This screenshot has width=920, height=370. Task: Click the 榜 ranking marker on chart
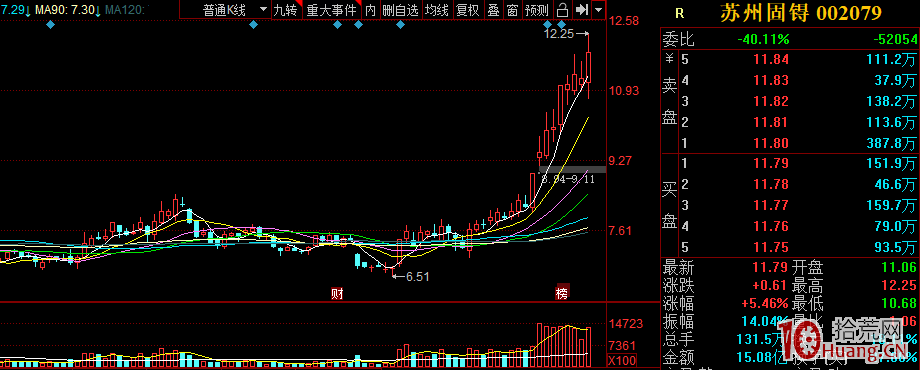pos(563,294)
